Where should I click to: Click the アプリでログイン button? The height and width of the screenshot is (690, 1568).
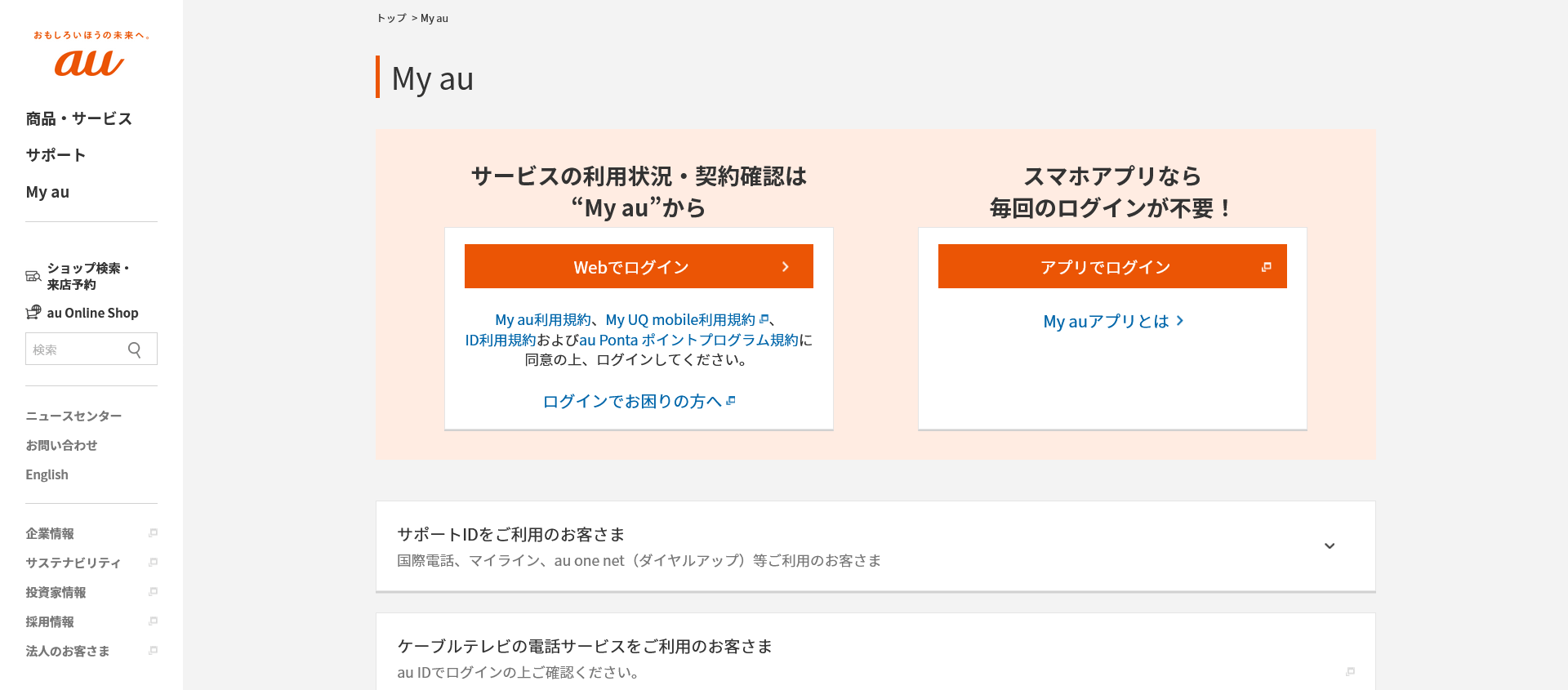coord(1112,266)
